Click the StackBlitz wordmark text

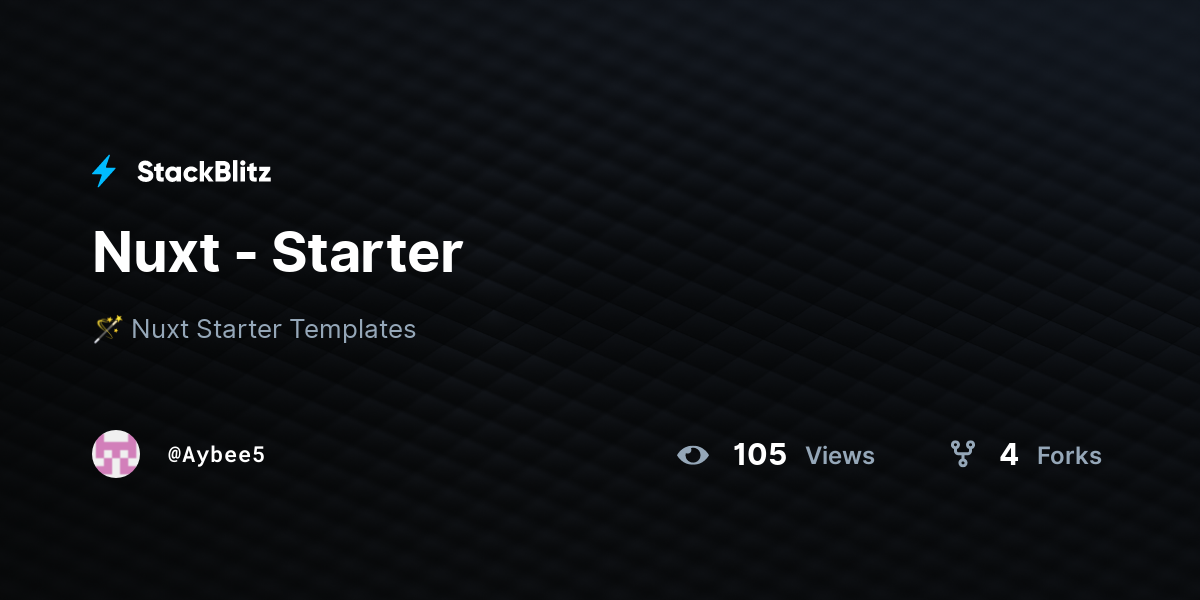pyautogui.click(x=204, y=172)
